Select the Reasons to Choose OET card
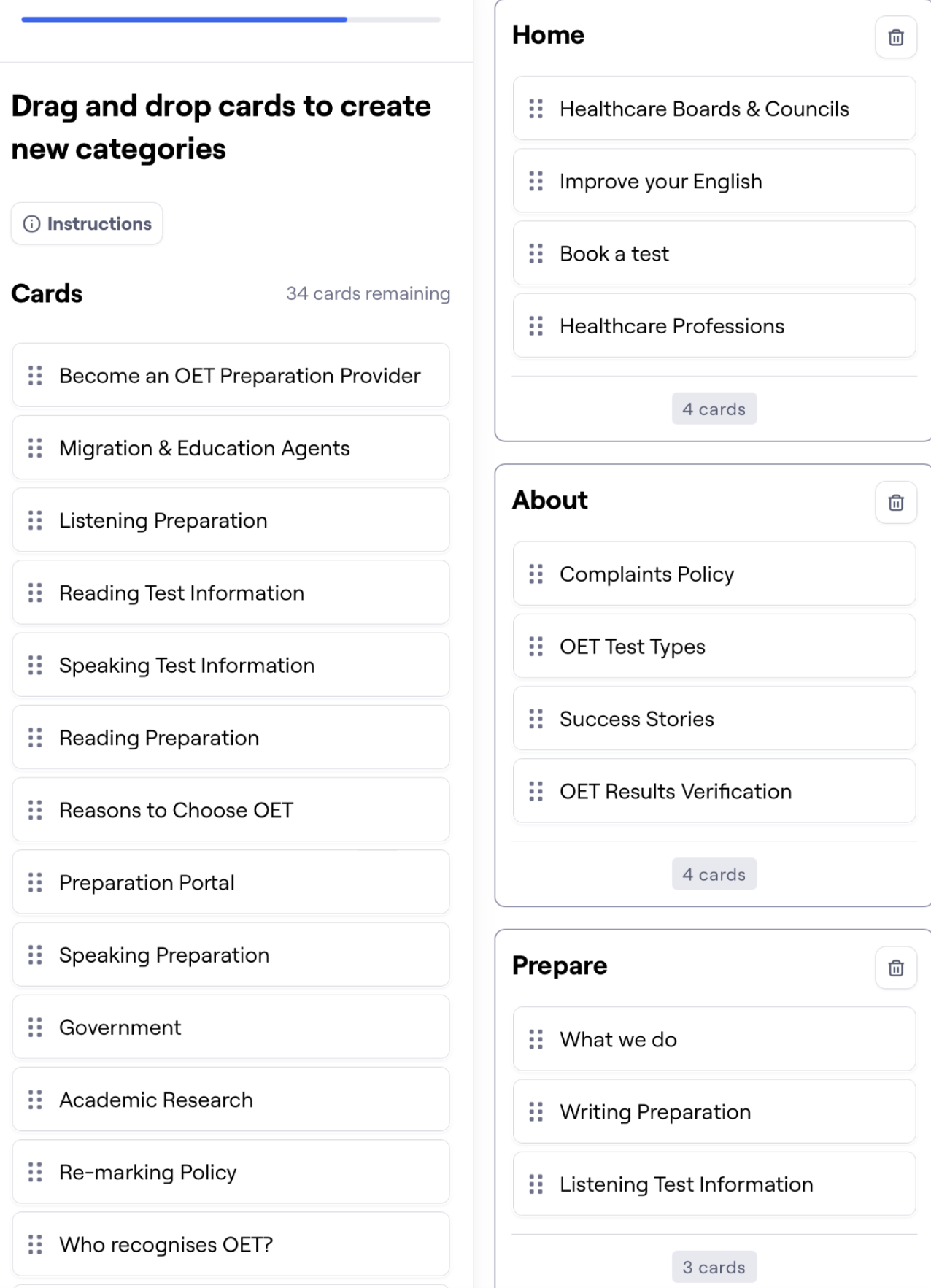931x1288 pixels. 231,810
